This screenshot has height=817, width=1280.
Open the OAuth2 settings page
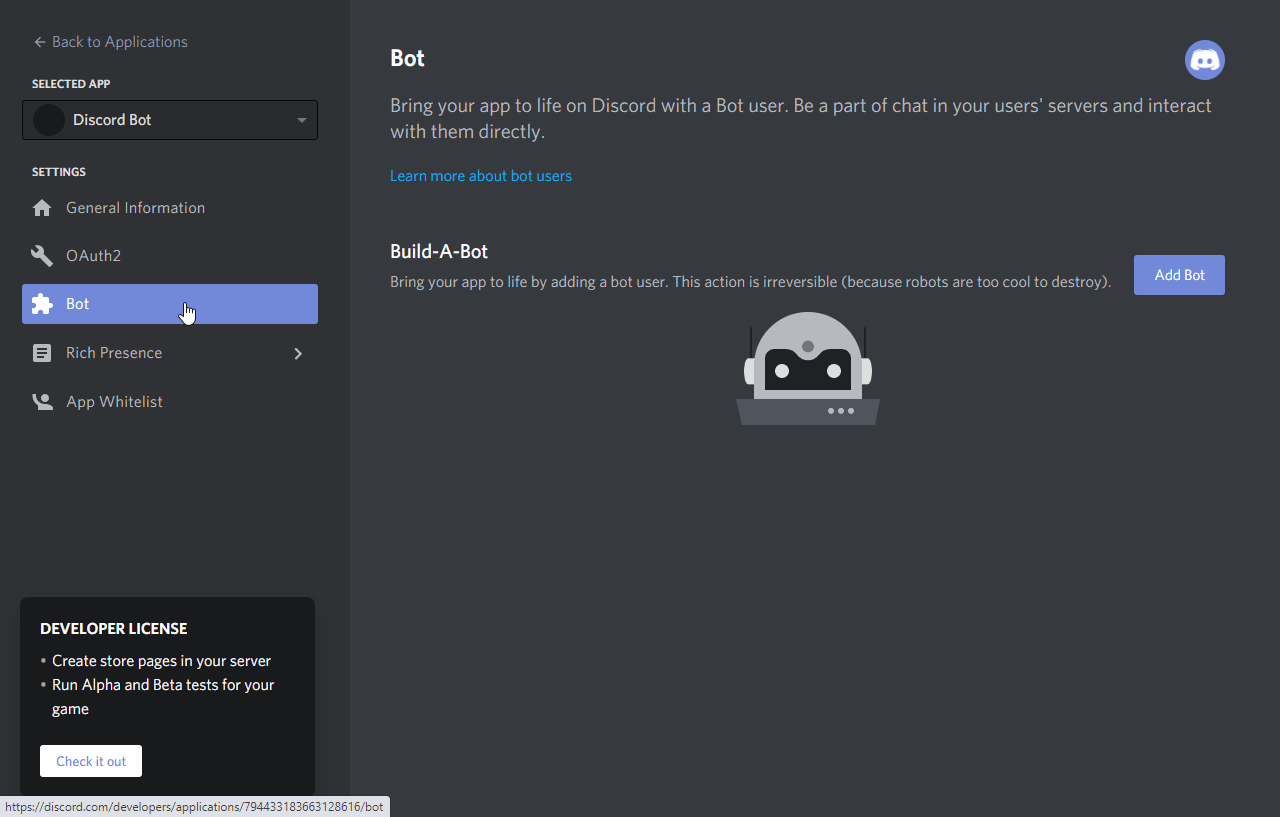point(170,256)
